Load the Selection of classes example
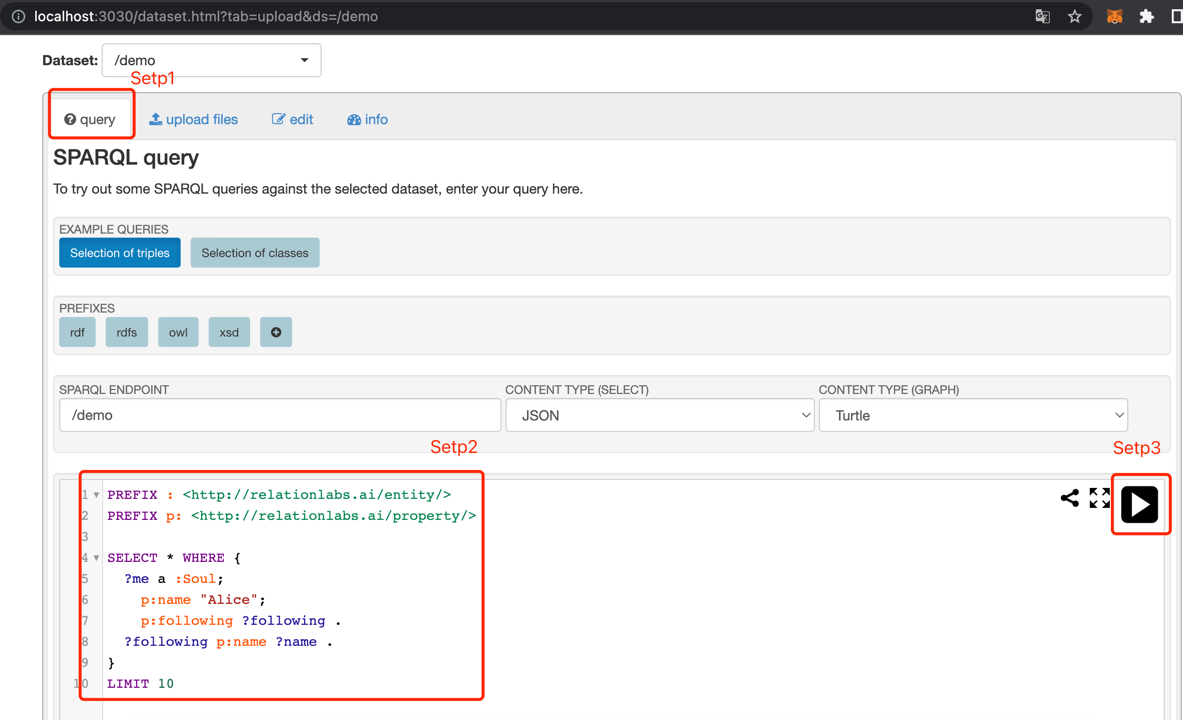 coord(255,253)
